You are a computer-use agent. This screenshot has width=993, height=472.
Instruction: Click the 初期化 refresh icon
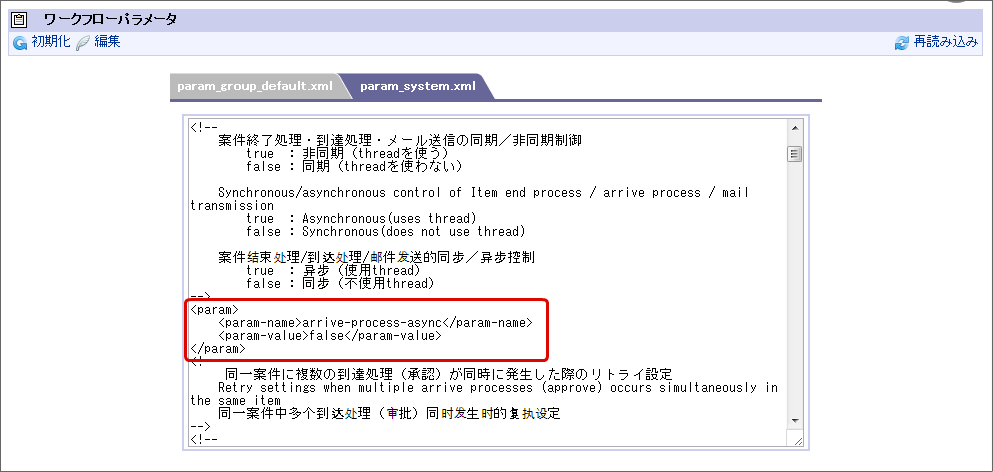point(20,44)
